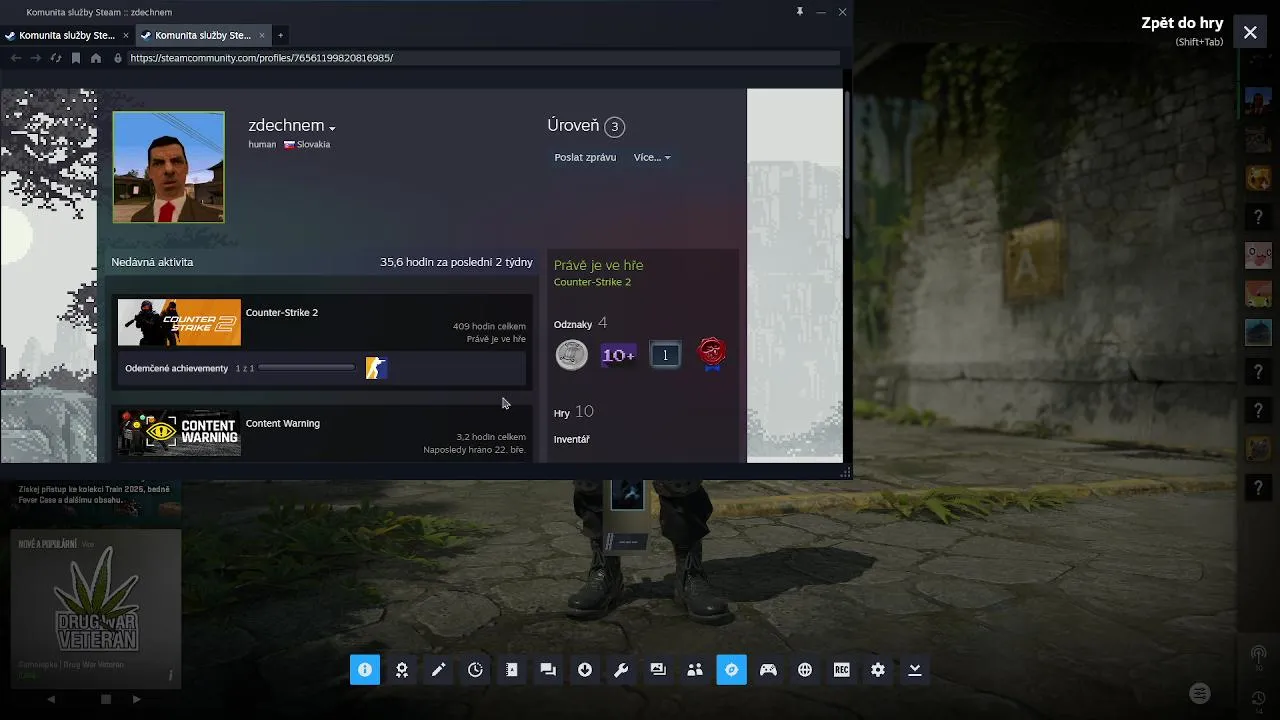Open the Friends people icon in overlay toolbar
The image size is (1280, 720).
[x=695, y=670]
